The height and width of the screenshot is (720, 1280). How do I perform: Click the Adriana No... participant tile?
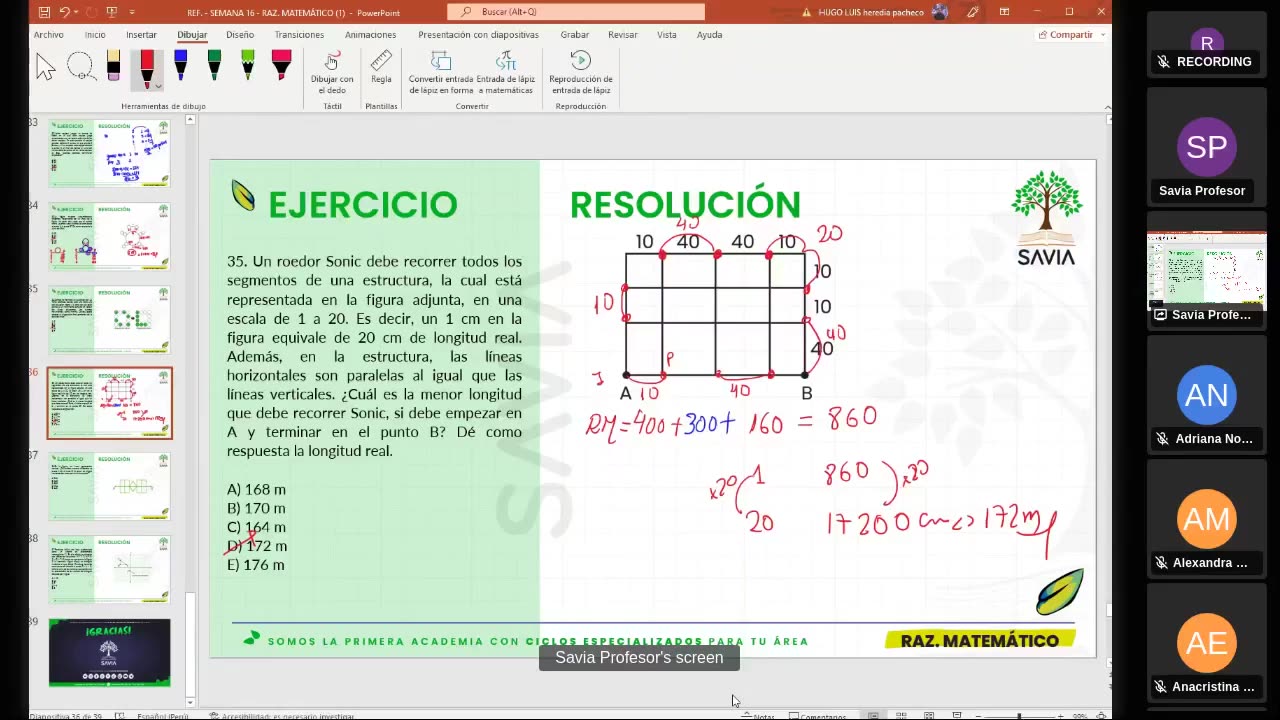(1206, 397)
